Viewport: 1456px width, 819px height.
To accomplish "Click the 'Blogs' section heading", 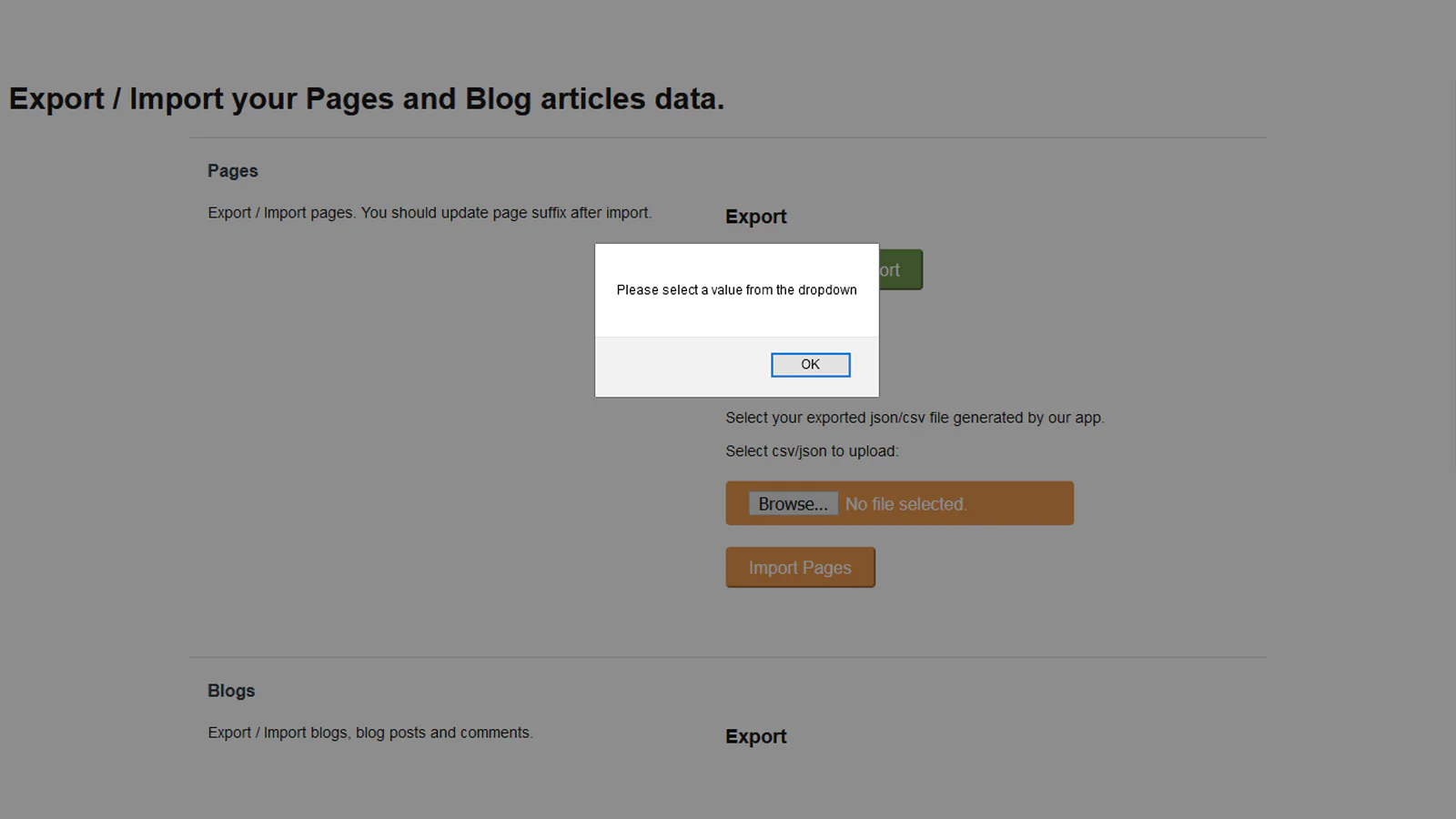I will (231, 691).
